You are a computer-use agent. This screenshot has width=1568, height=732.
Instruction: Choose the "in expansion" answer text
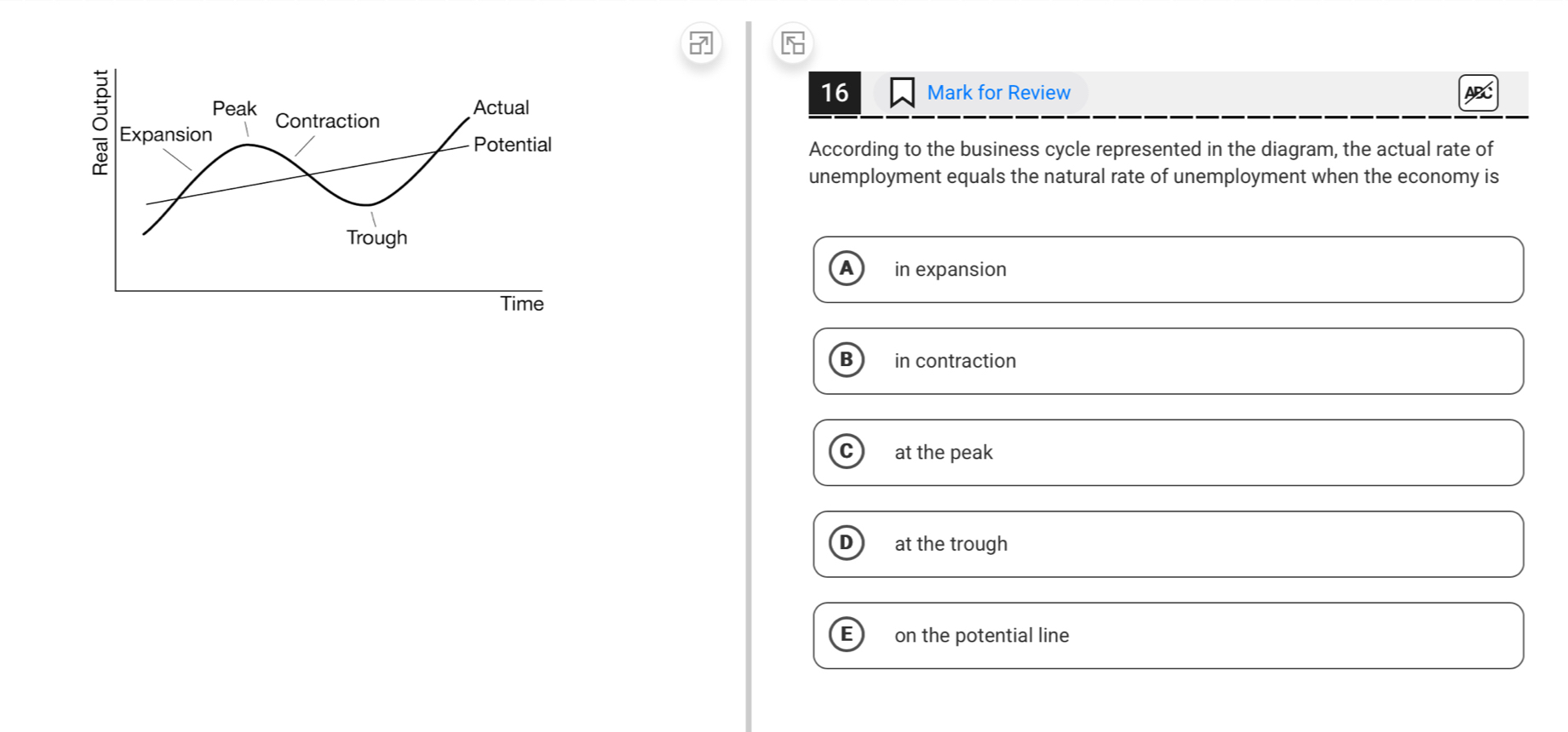[x=951, y=270]
